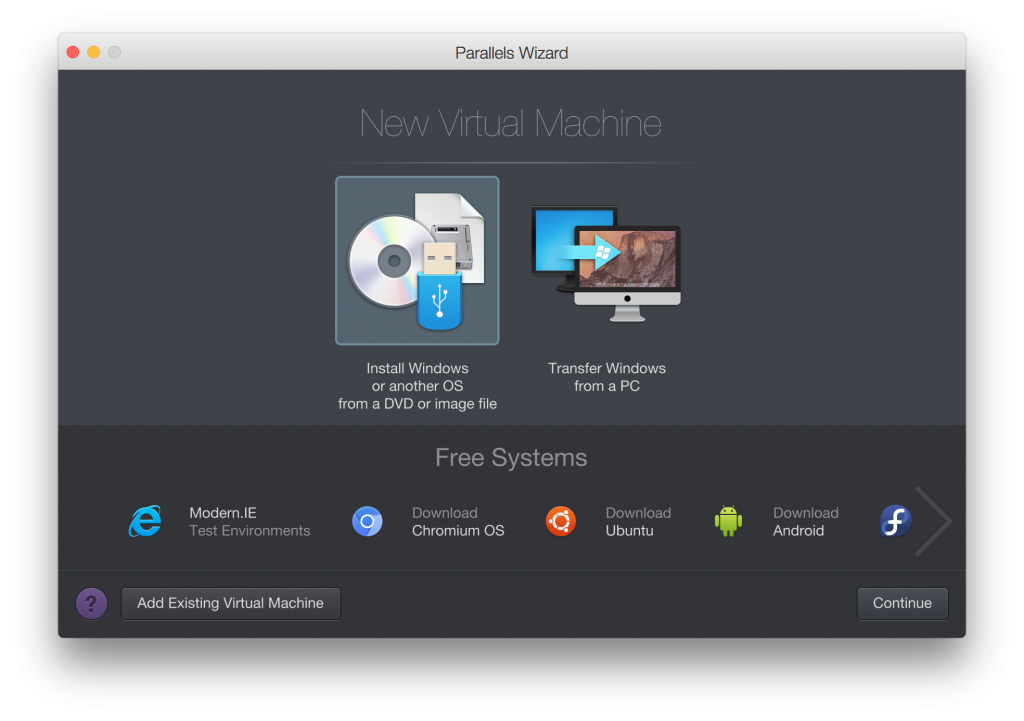
Task: Select the Android robot icon
Action: (728, 521)
